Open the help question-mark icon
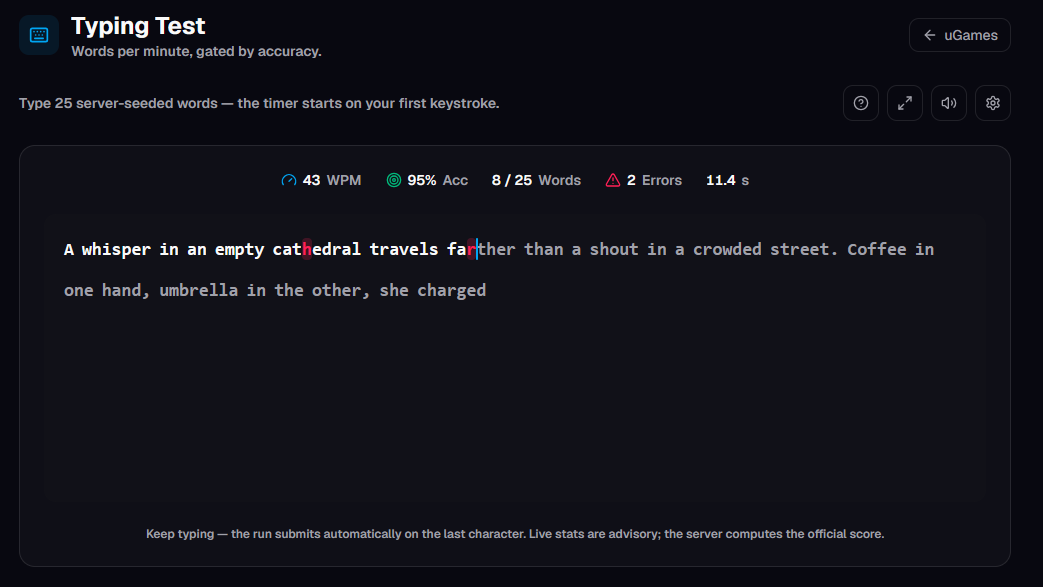 point(861,103)
